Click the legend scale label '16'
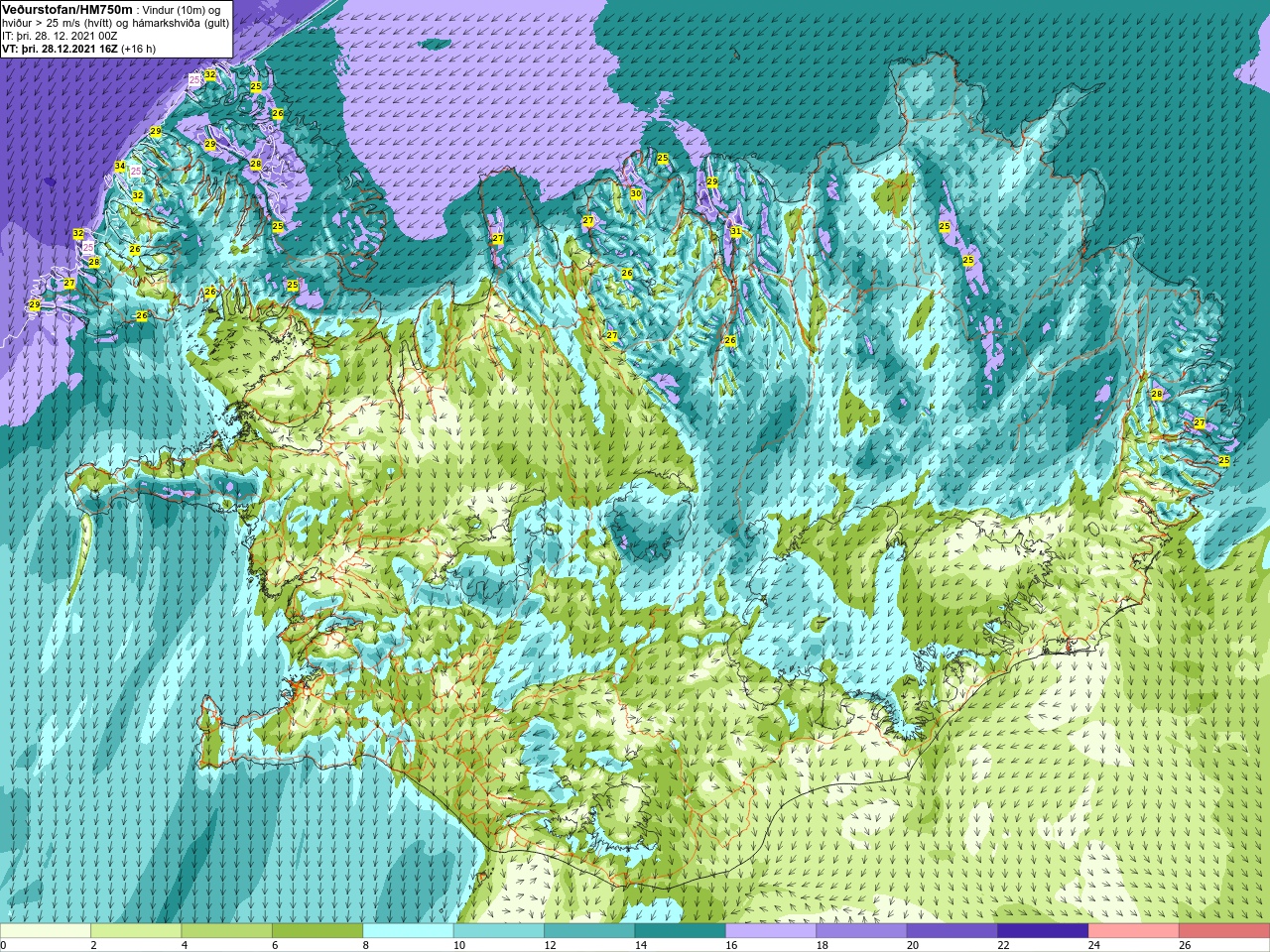 [x=730, y=946]
